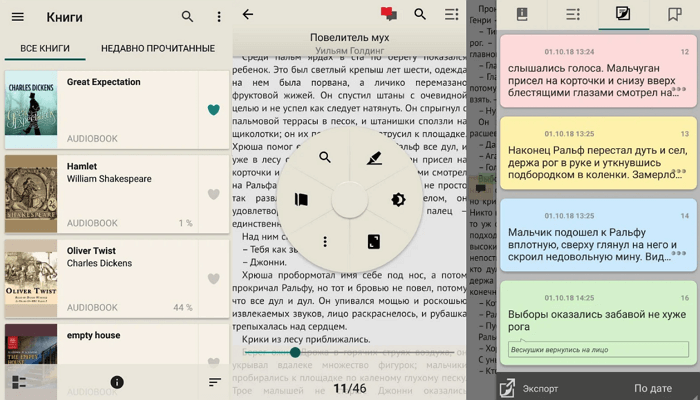Tap the magnifier in the radial menu
This screenshot has width=700, height=400.
tap(325, 158)
